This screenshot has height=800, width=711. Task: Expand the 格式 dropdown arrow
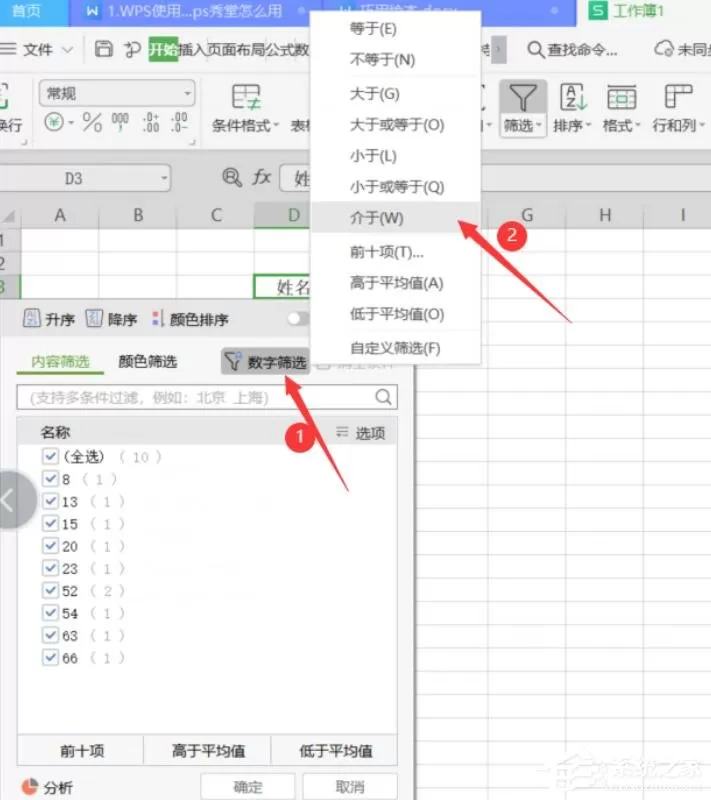coord(637,125)
